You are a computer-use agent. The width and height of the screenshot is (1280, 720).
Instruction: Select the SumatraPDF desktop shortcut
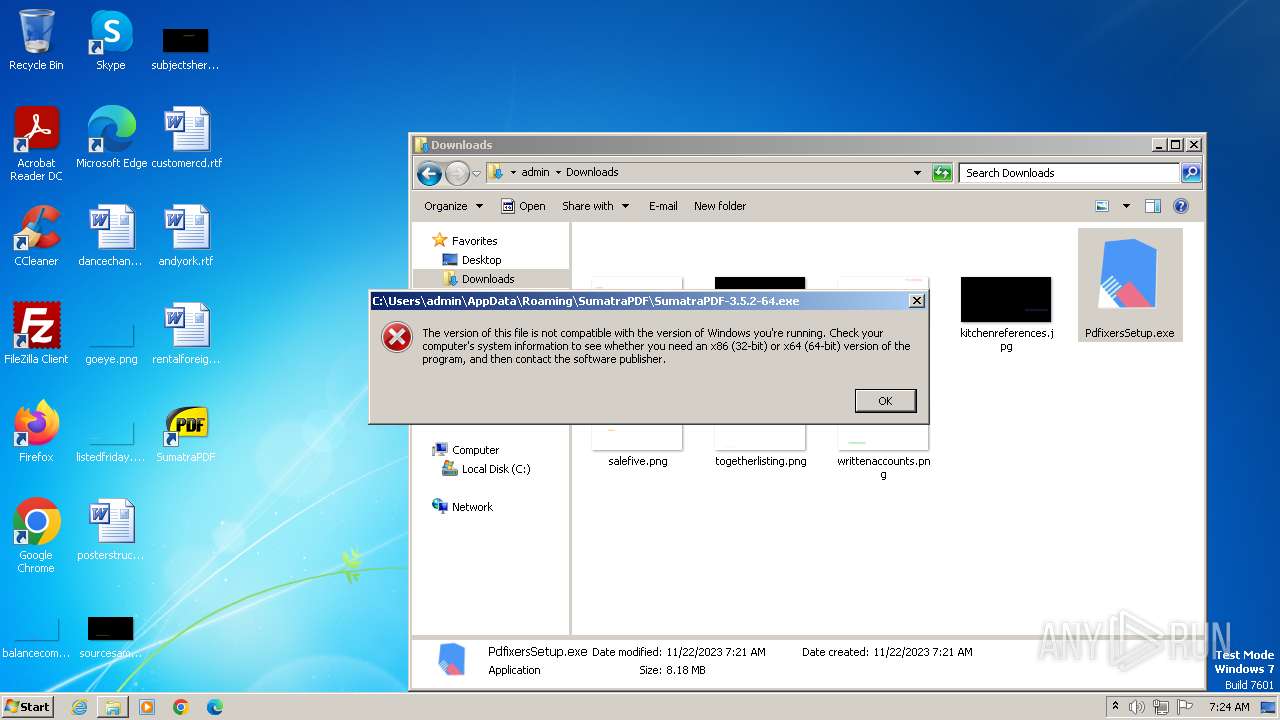[x=187, y=432]
